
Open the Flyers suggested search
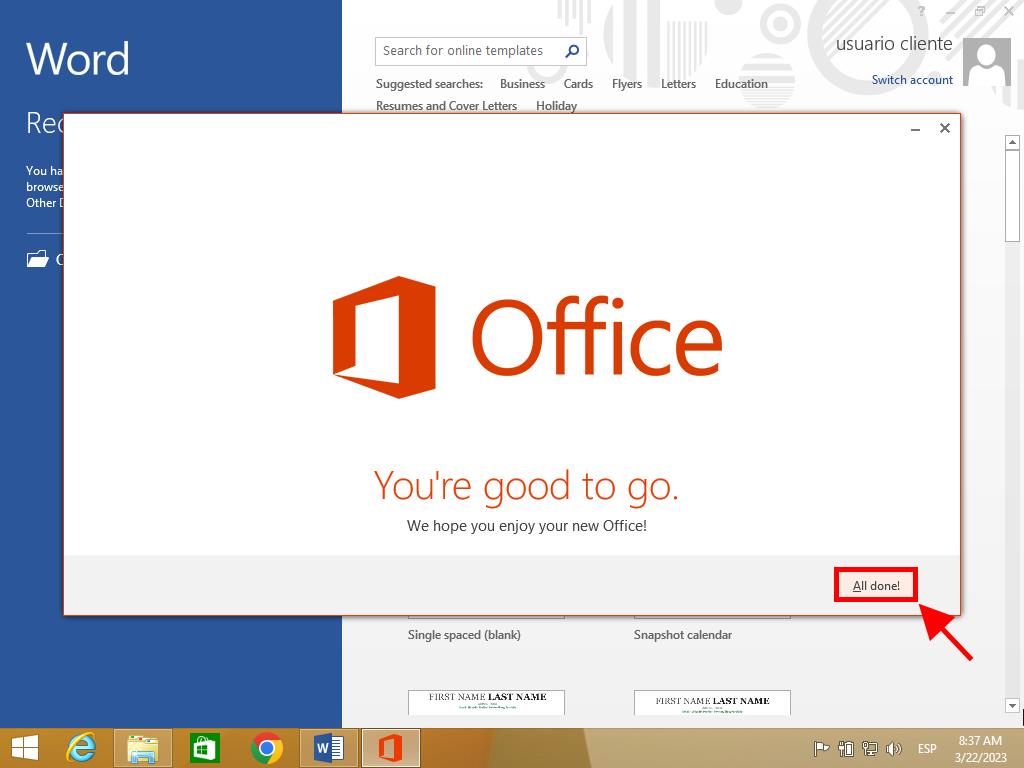click(627, 84)
